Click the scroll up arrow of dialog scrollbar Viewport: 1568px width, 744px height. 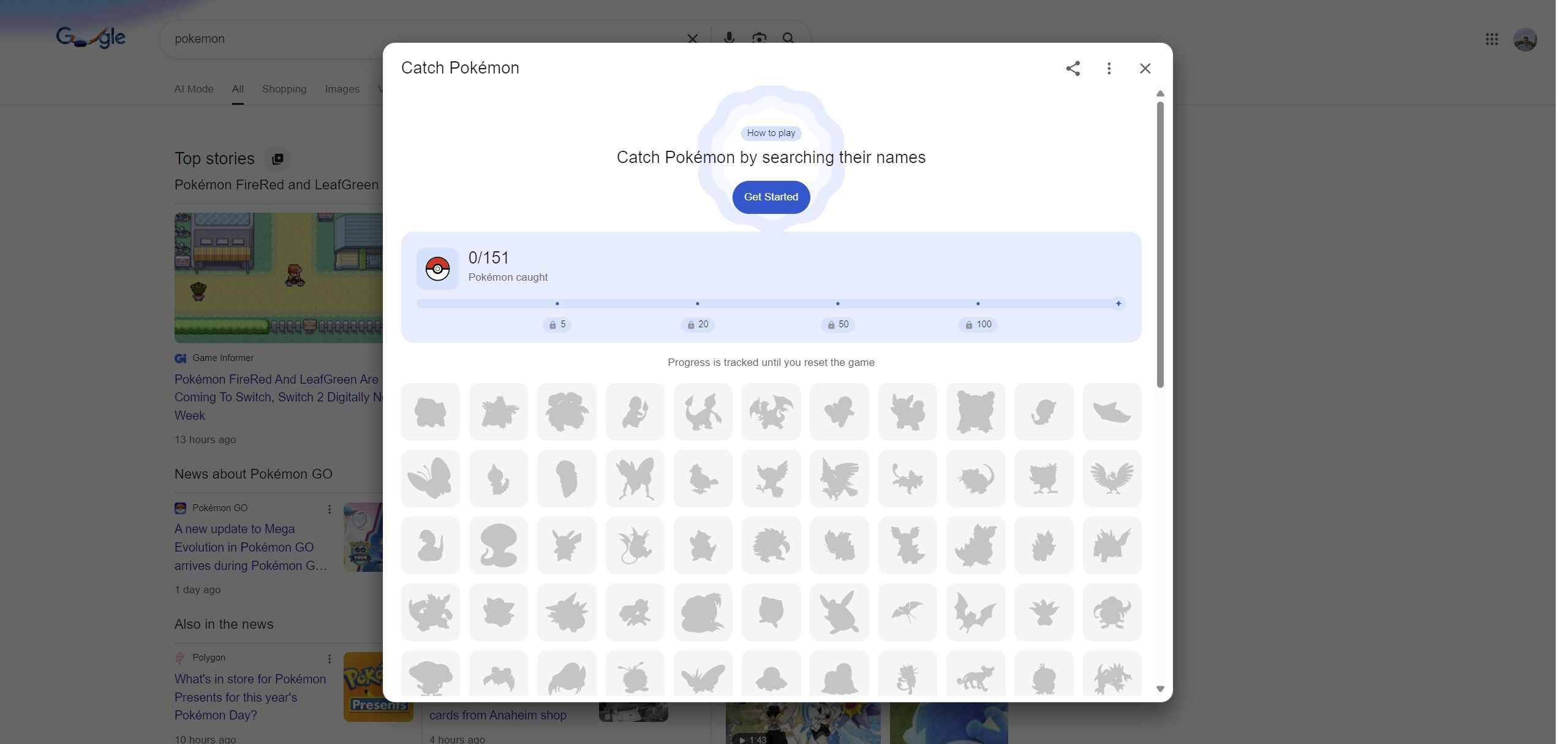pos(1159,94)
